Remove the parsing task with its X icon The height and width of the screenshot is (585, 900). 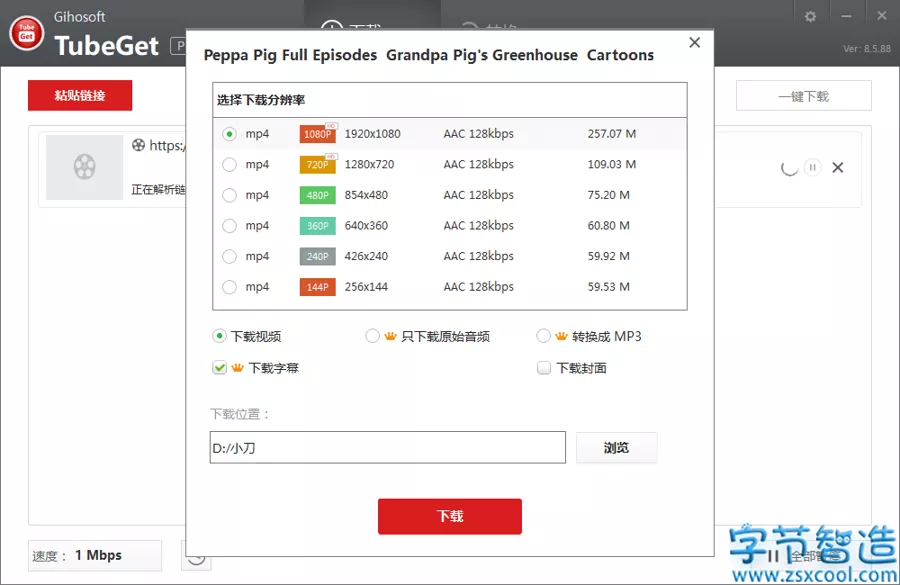coord(838,168)
